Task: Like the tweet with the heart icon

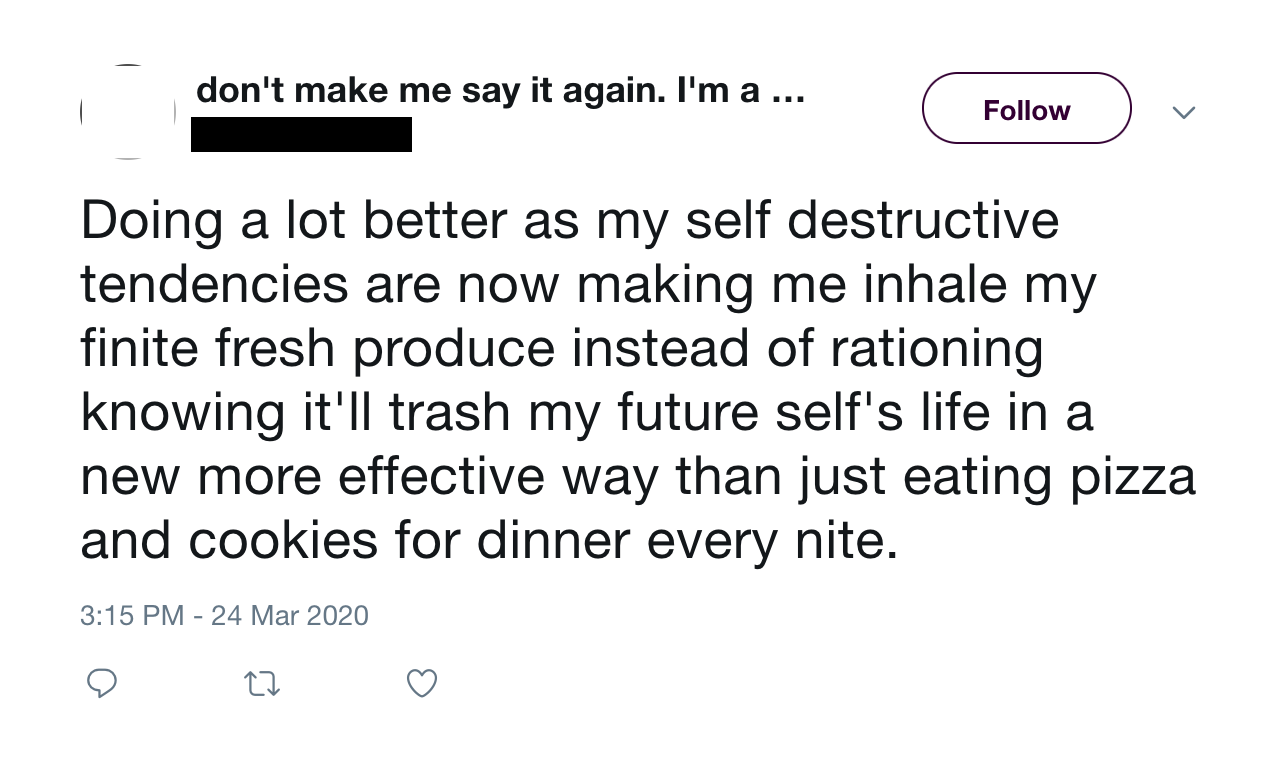Action: tap(422, 683)
